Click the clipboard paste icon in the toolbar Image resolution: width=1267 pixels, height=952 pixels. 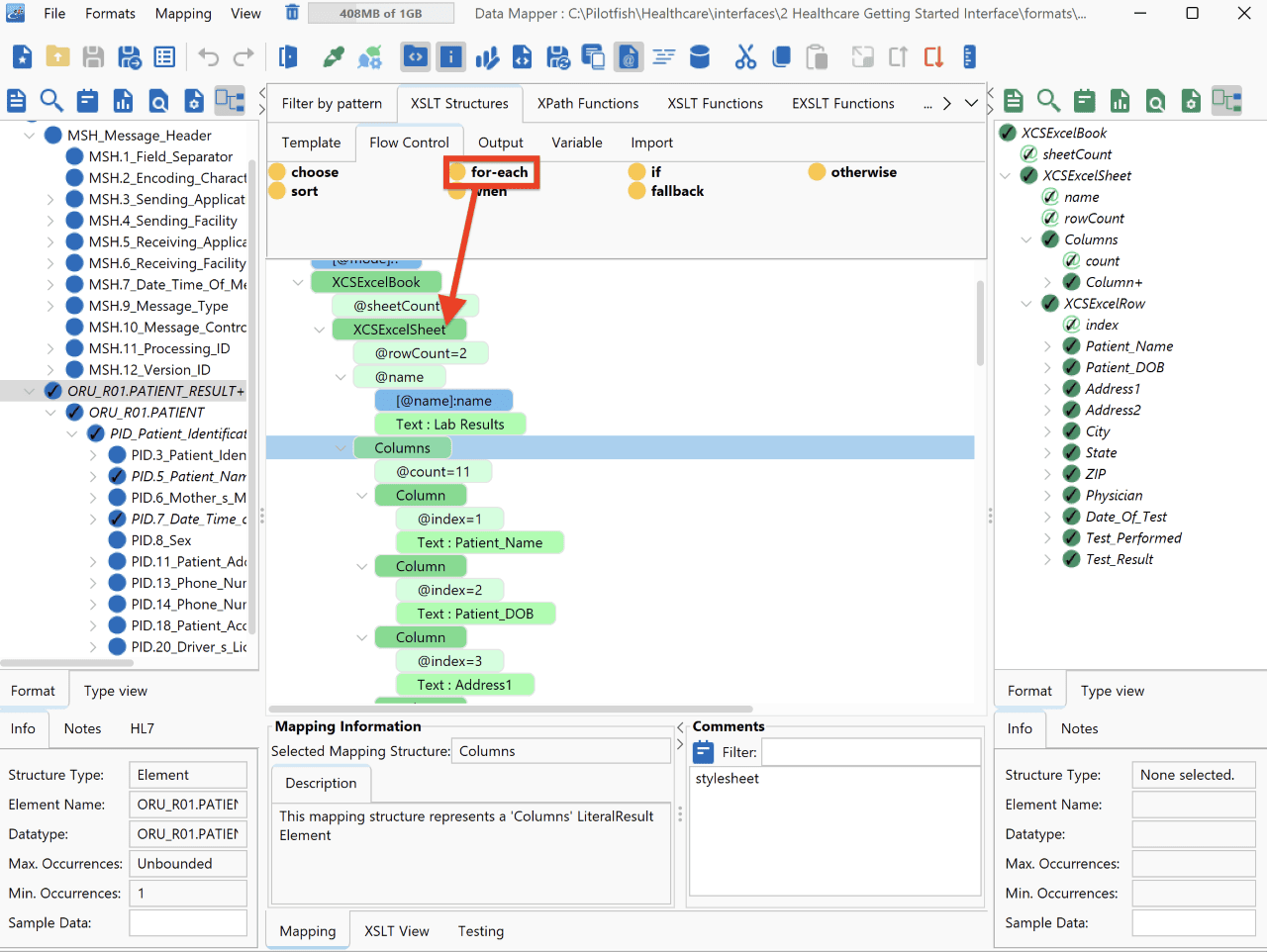[x=817, y=57]
